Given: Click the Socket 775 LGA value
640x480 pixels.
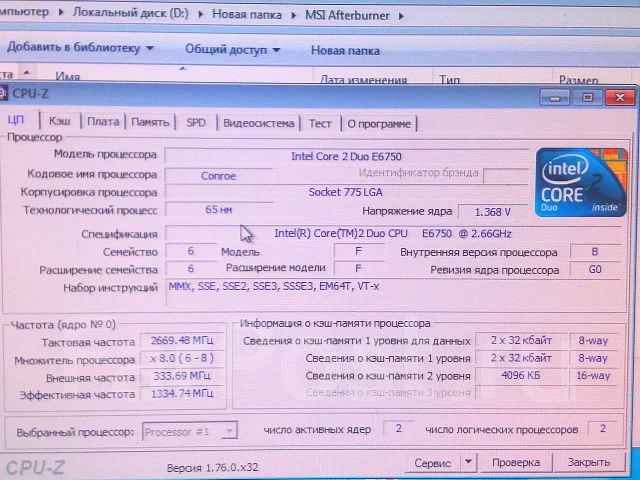Looking at the screenshot, I should [x=345, y=192].
